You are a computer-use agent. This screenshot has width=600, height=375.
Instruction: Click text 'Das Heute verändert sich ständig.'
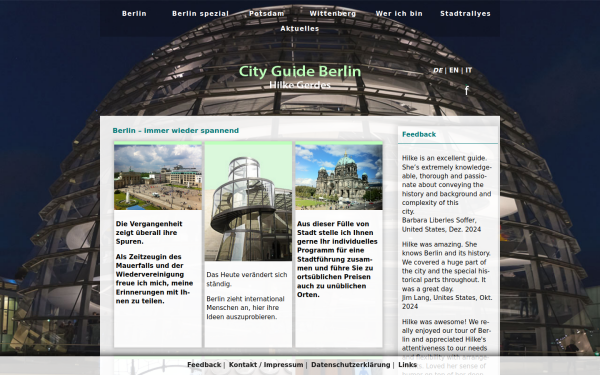point(247,279)
